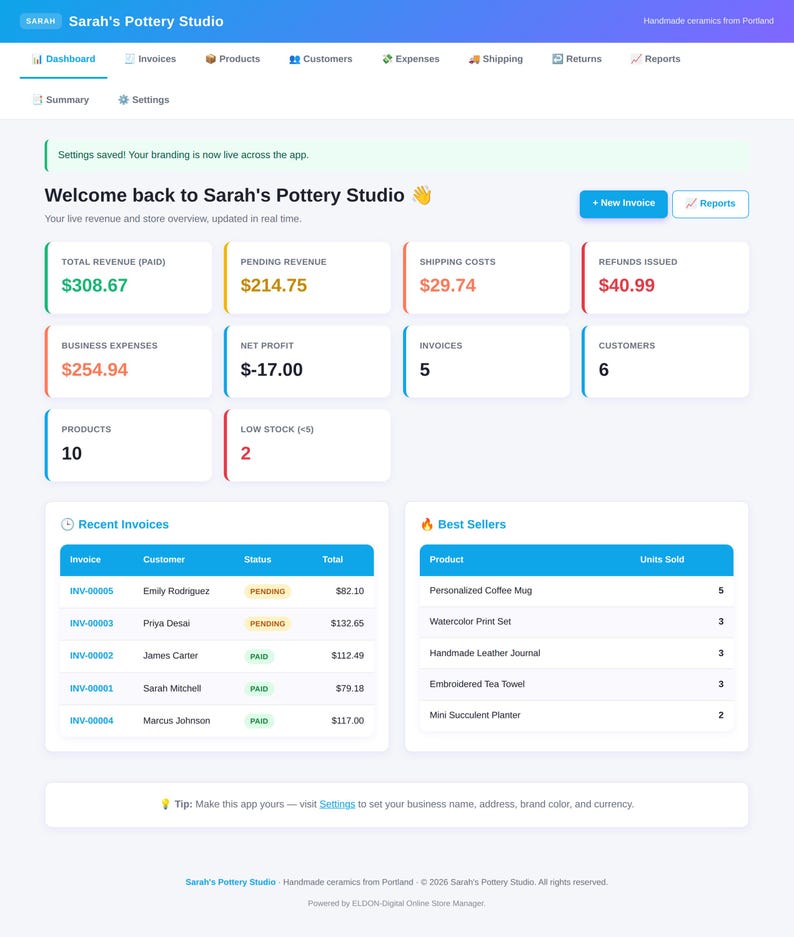Click the lightbulb Tip icon
Screen dimensions: 794x937
pyautogui.click(x=165, y=804)
